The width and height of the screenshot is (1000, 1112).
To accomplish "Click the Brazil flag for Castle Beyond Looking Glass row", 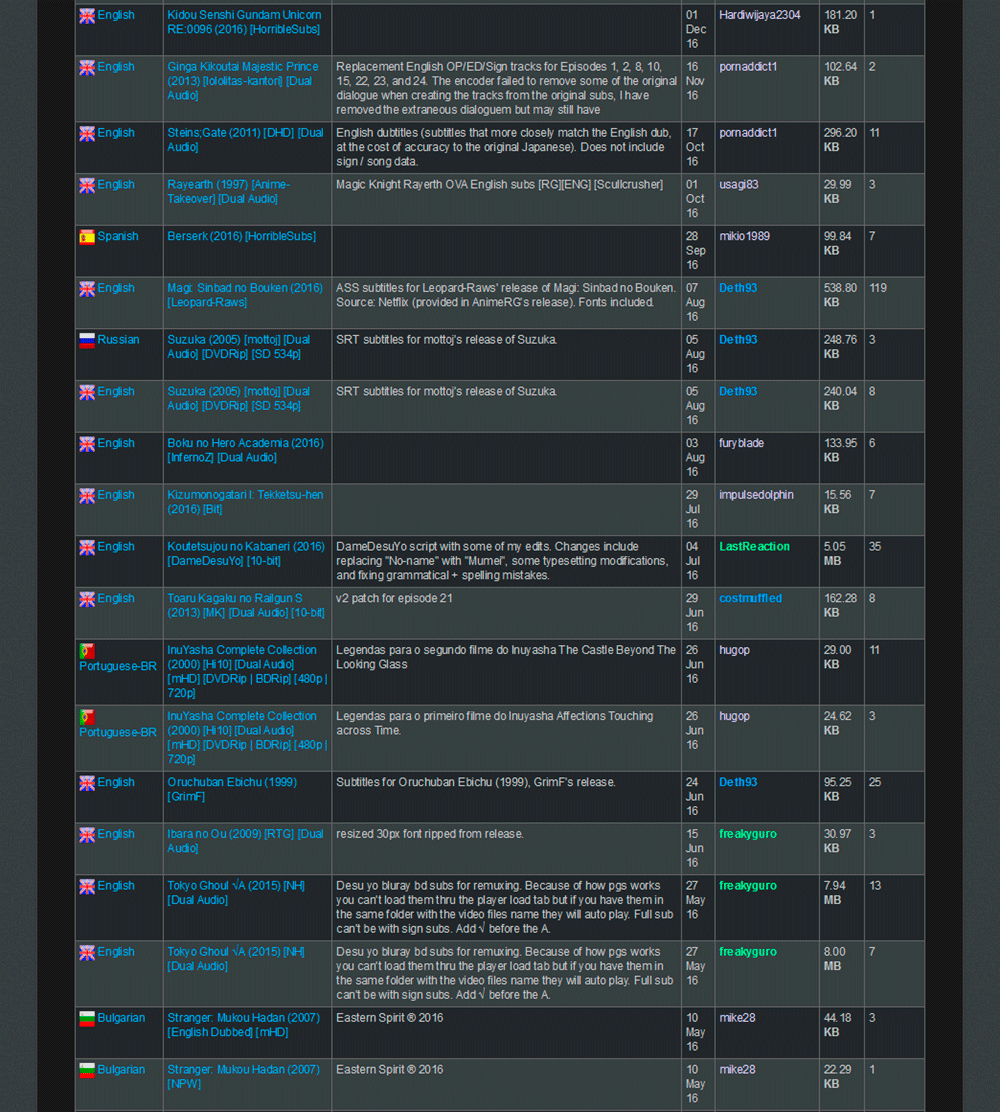I will [87, 651].
